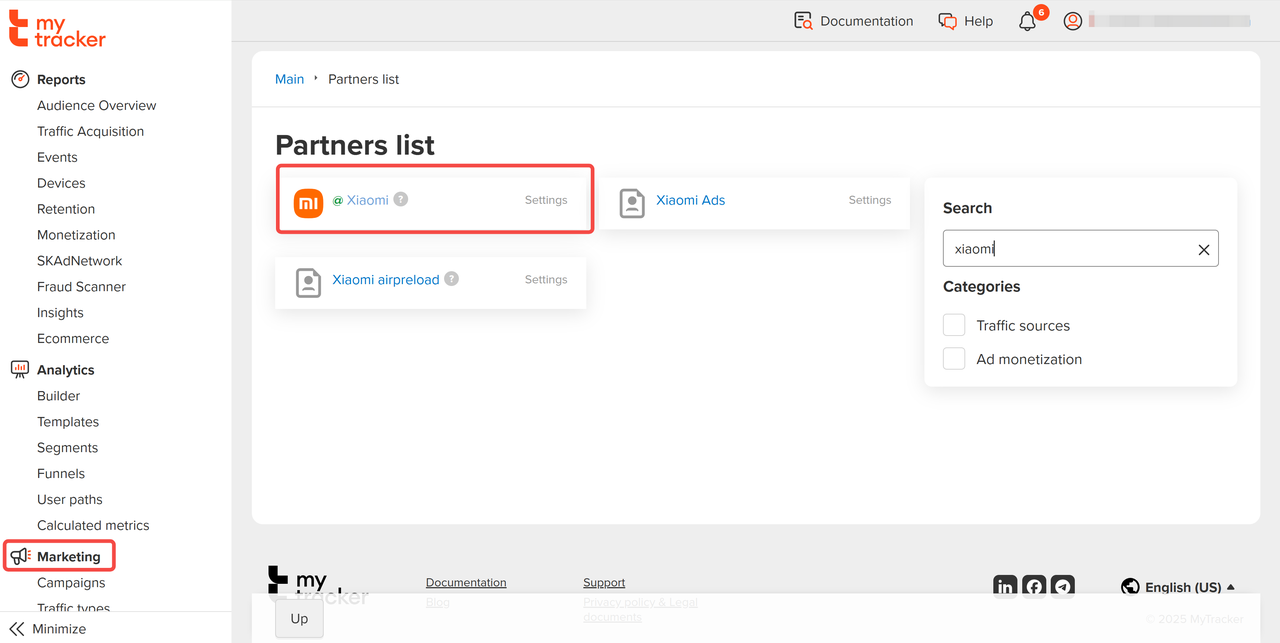The image size is (1280, 643).
Task: Open the notifications bell icon
Action: pyautogui.click(x=1027, y=21)
